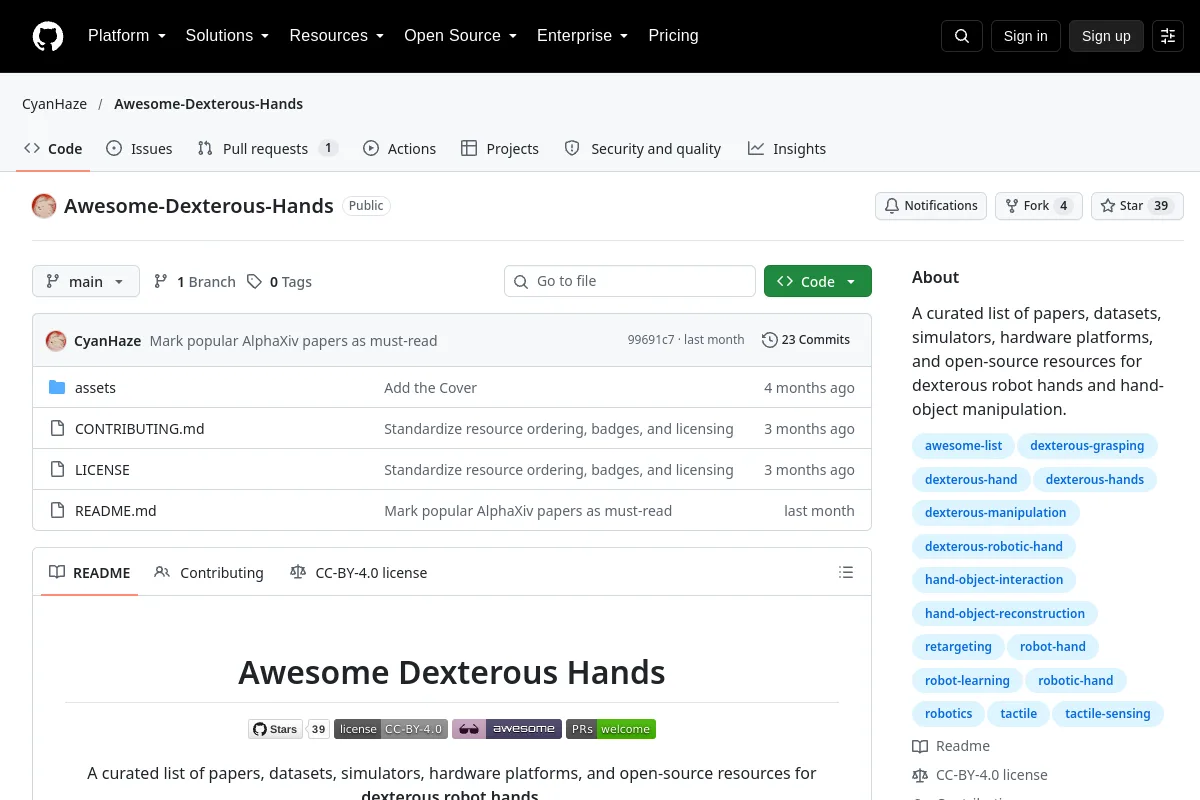Image resolution: width=1200 pixels, height=800 pixels.
Task: Switch to the Pull requests tab
Action: 268,149
